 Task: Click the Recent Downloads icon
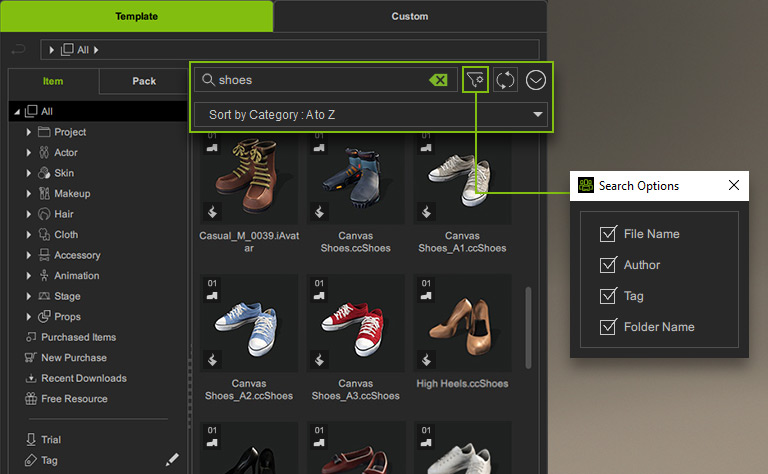[31, 378]
